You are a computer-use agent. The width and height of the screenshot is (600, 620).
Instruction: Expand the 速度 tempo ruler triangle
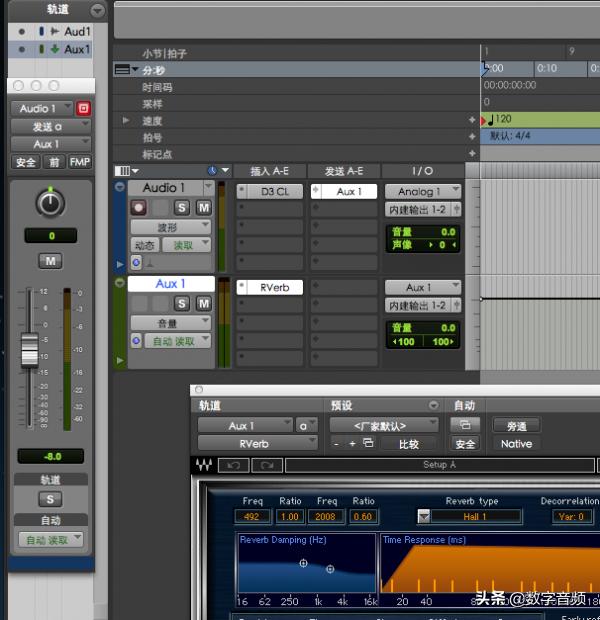(126, 120)
